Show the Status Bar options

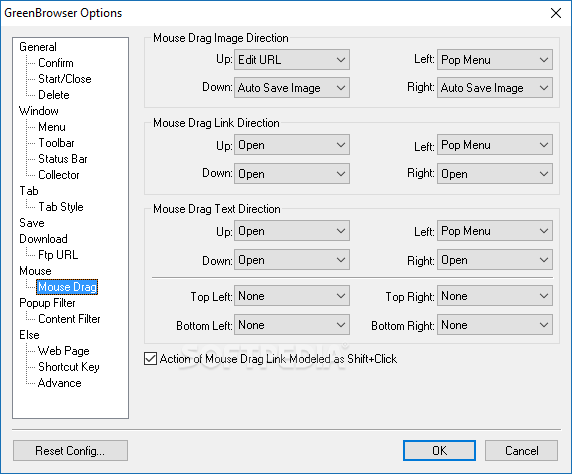(63, 159)
